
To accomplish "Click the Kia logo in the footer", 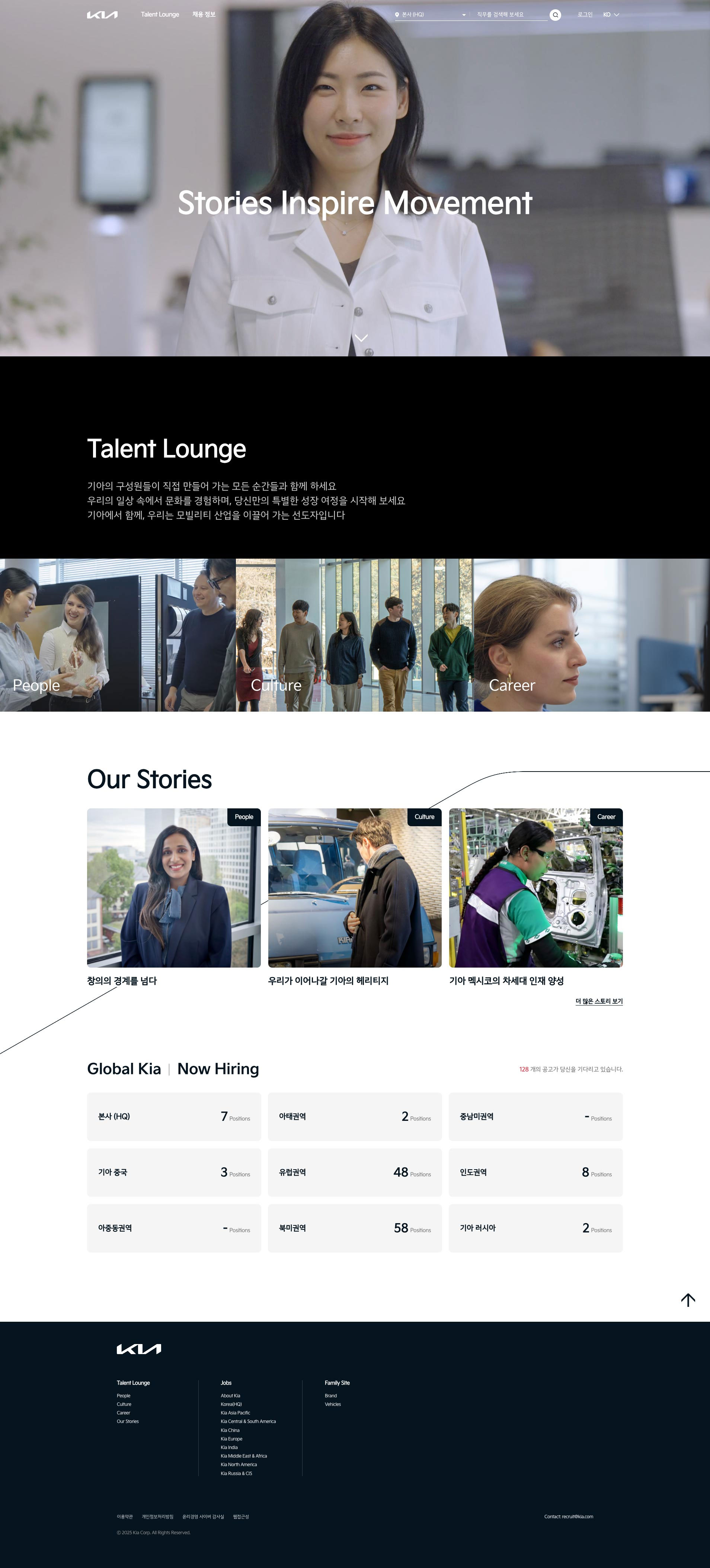I will pos(139,1349).
